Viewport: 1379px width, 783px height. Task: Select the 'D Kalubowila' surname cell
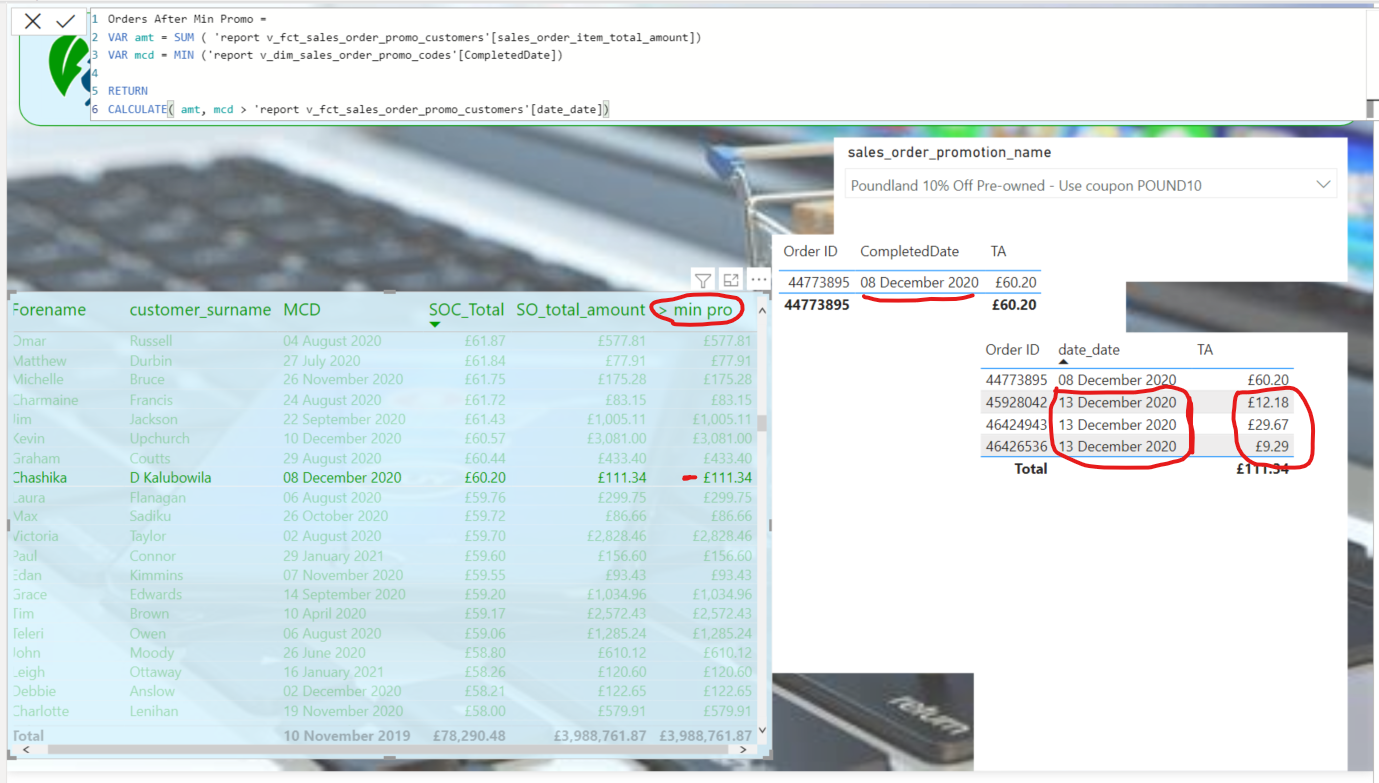click(x=170, y=478)
